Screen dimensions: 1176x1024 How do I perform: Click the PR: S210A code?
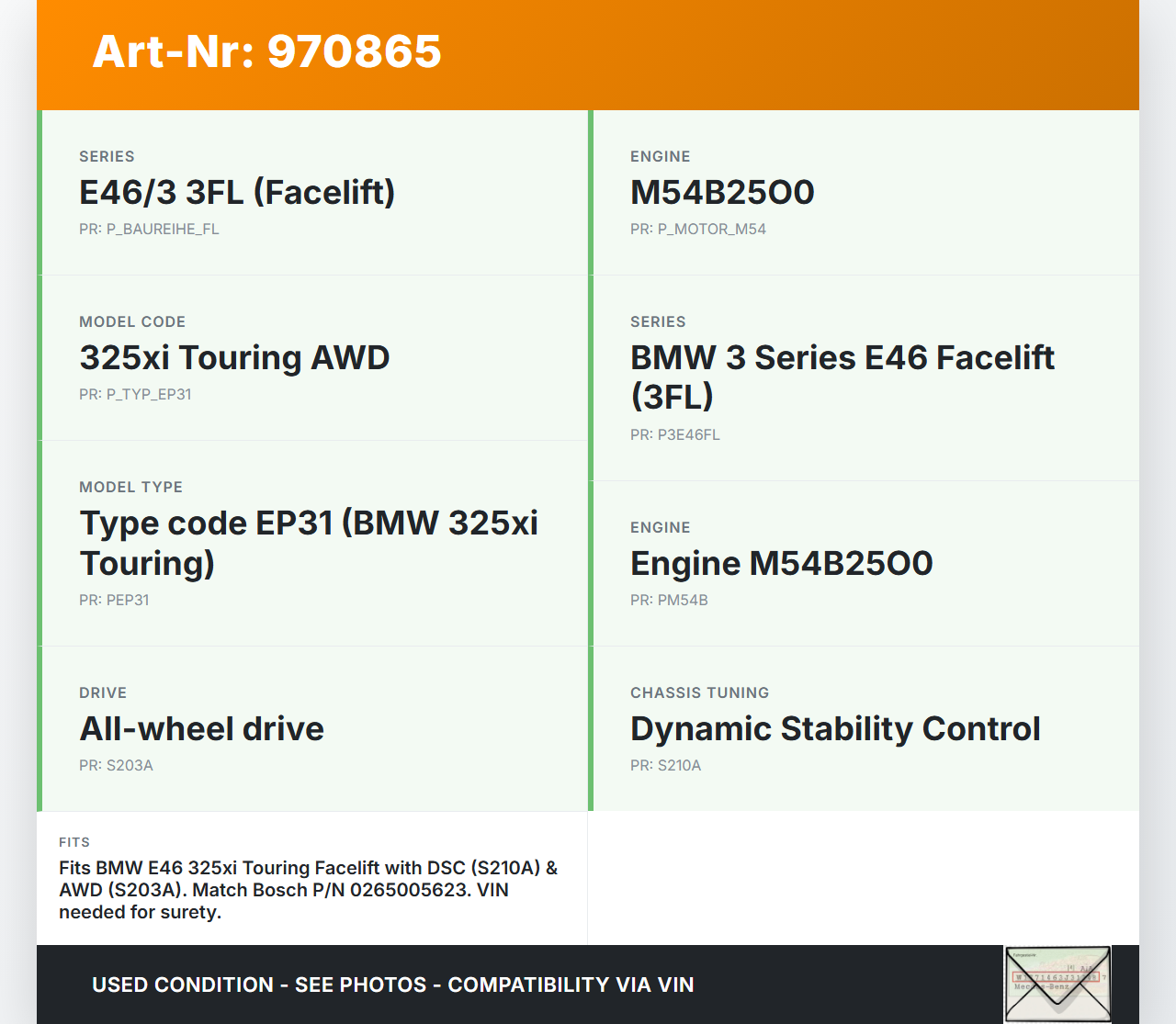tap(665, 766)
